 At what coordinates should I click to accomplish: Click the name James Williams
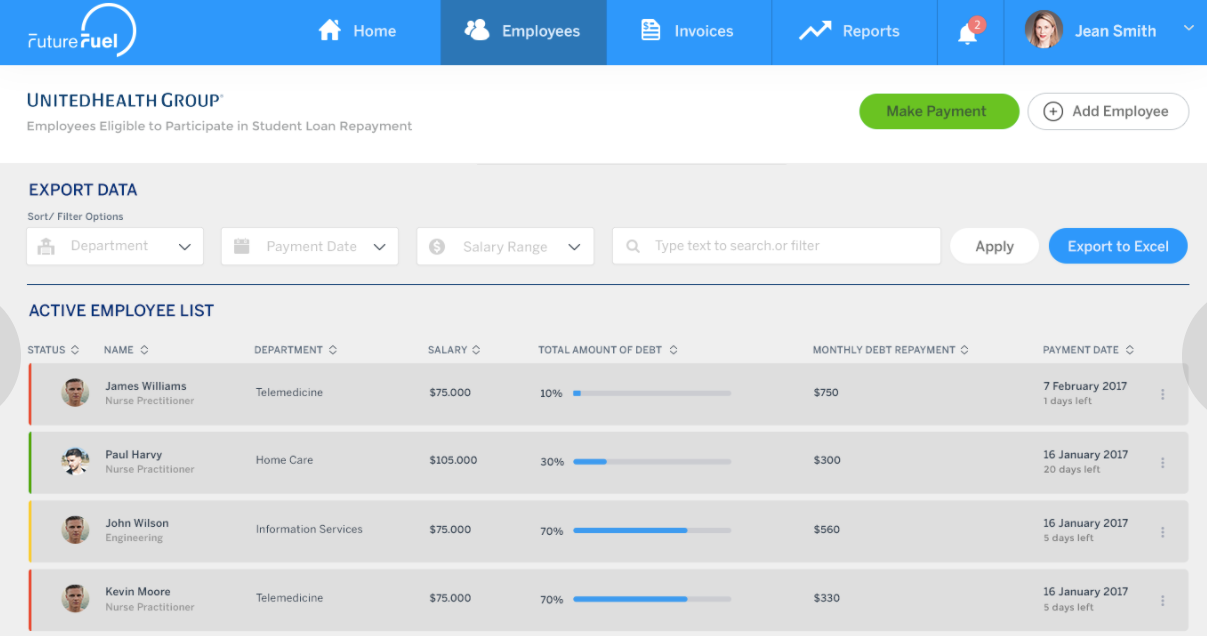point(146,386)
